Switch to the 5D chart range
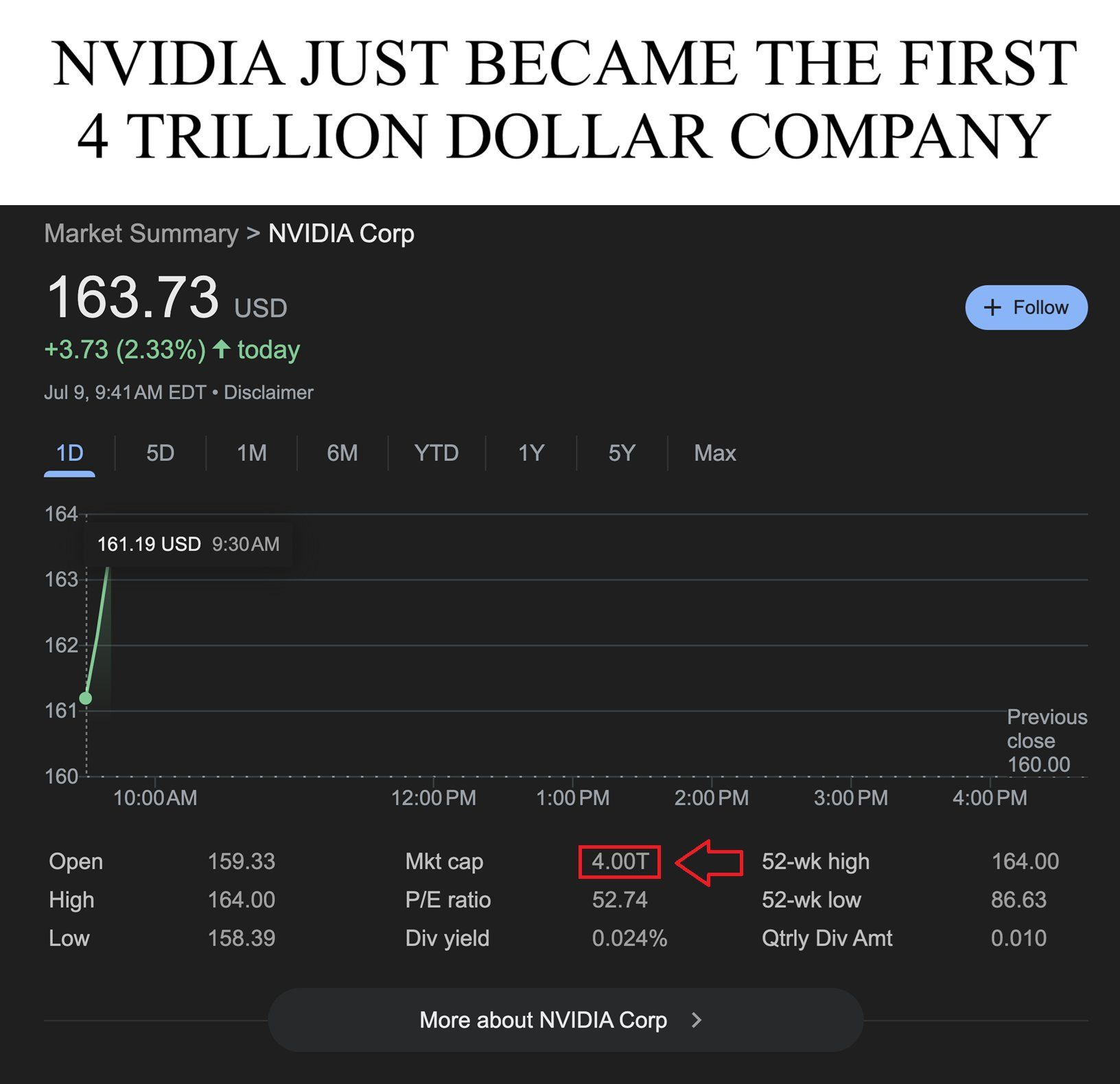The image size is (1120, 1084). [x=160, y=453]
